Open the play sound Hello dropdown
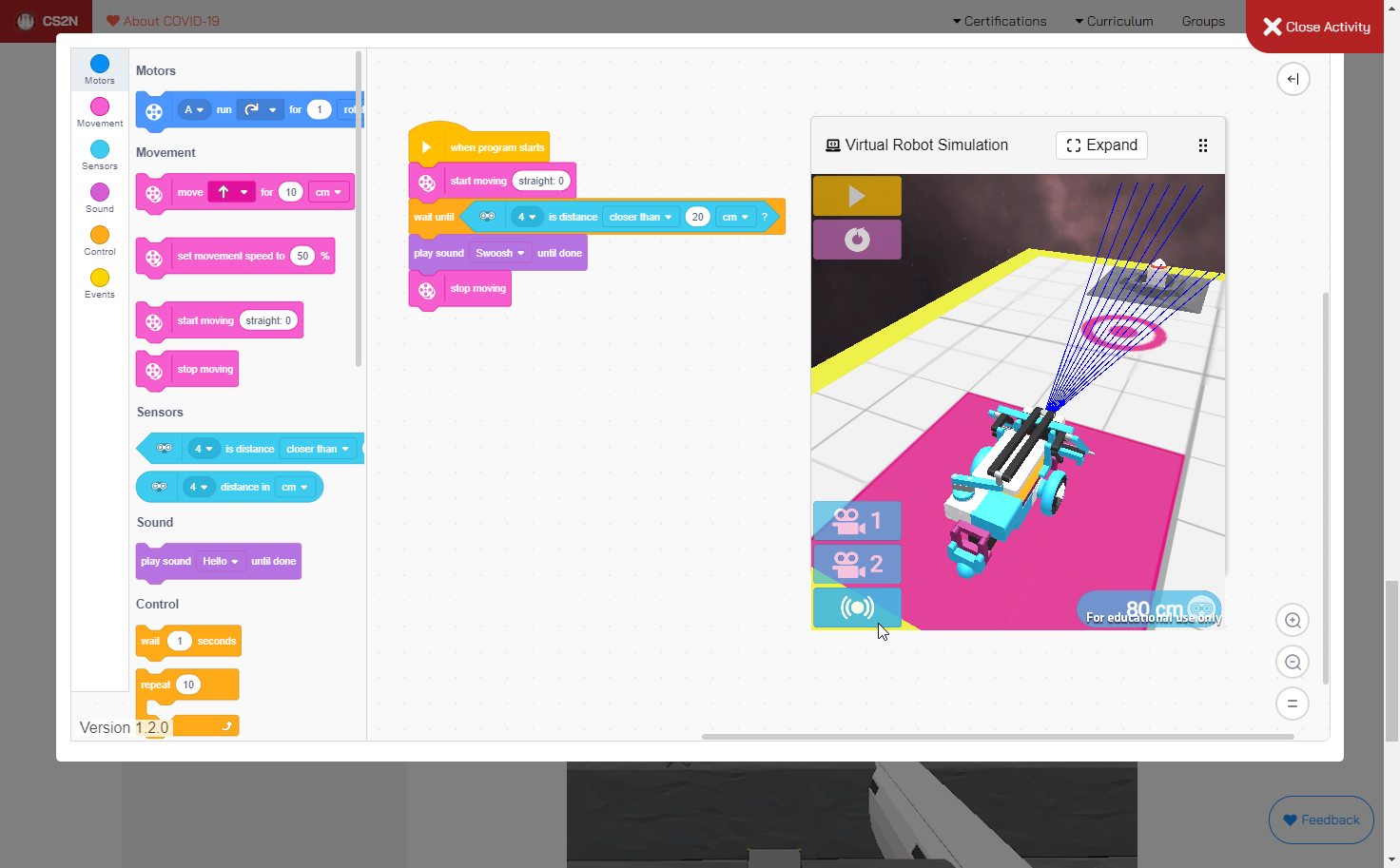1400x868 pixels. 221,562
